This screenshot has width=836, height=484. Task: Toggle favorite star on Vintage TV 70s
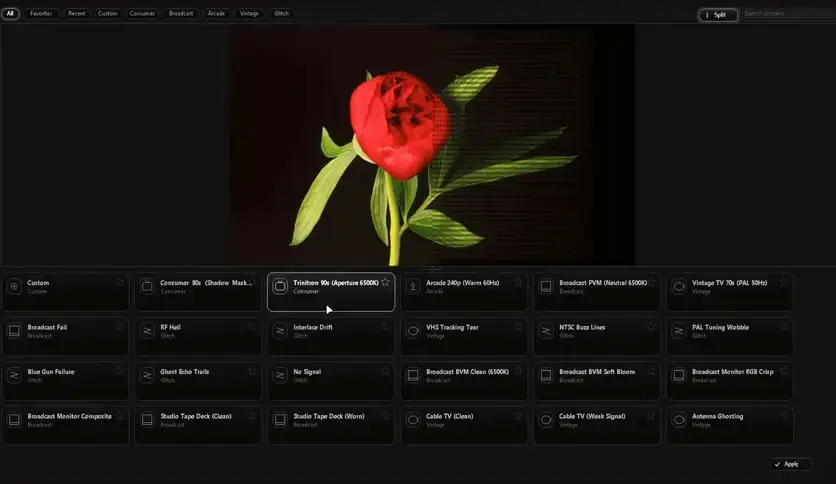[x=784, y=282]
